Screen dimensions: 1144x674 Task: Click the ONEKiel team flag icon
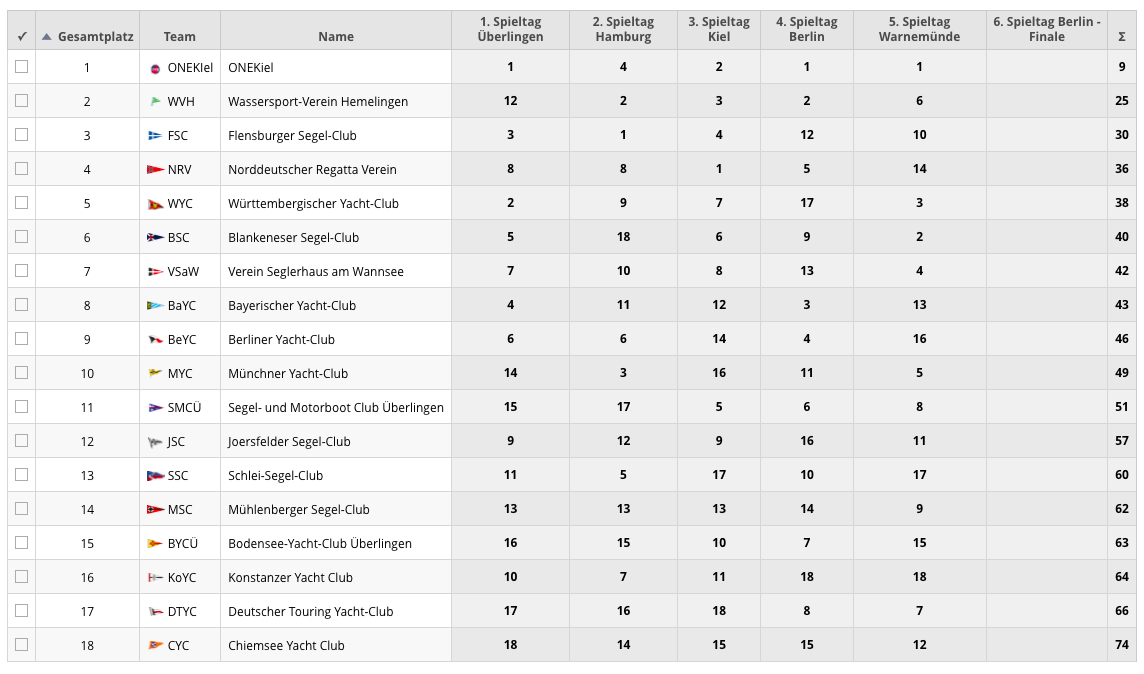click(x=155, y=68)
